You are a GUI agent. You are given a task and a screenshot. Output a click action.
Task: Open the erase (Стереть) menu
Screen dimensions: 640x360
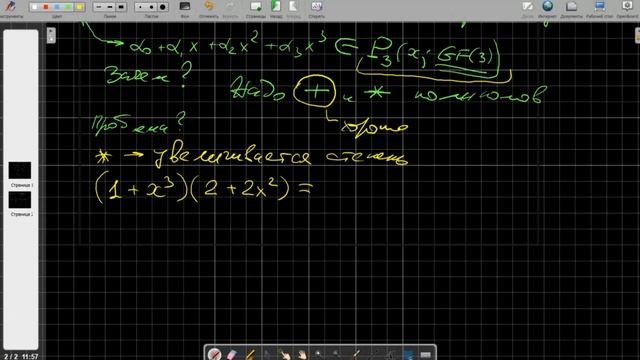point(316,8)
